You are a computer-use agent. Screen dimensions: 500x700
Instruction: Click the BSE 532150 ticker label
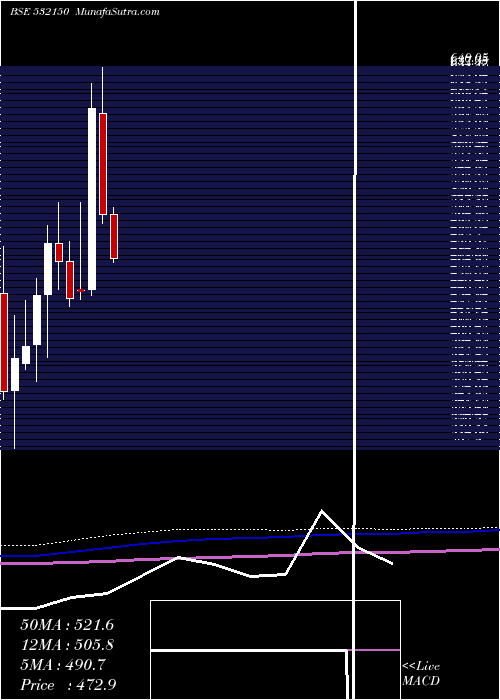[40, 12]
